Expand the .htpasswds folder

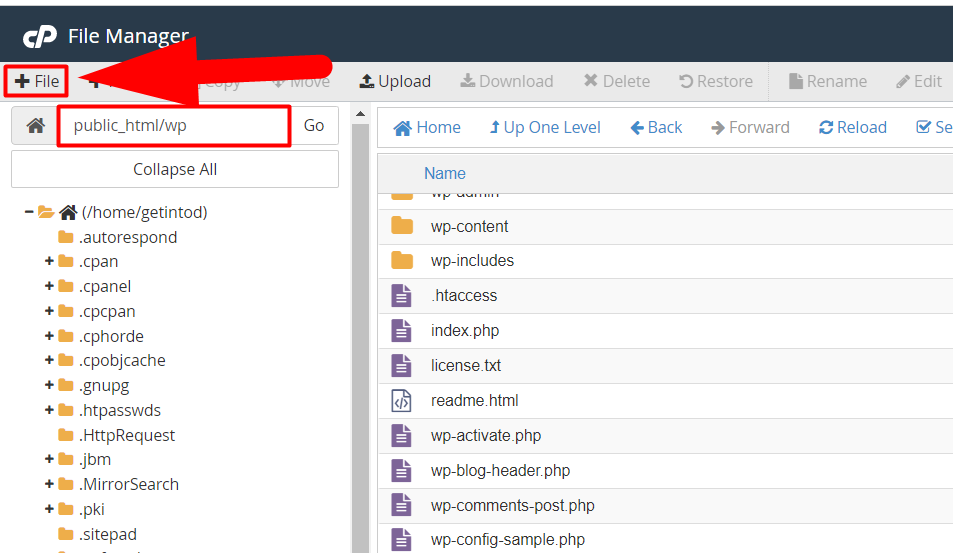(49, 410)
